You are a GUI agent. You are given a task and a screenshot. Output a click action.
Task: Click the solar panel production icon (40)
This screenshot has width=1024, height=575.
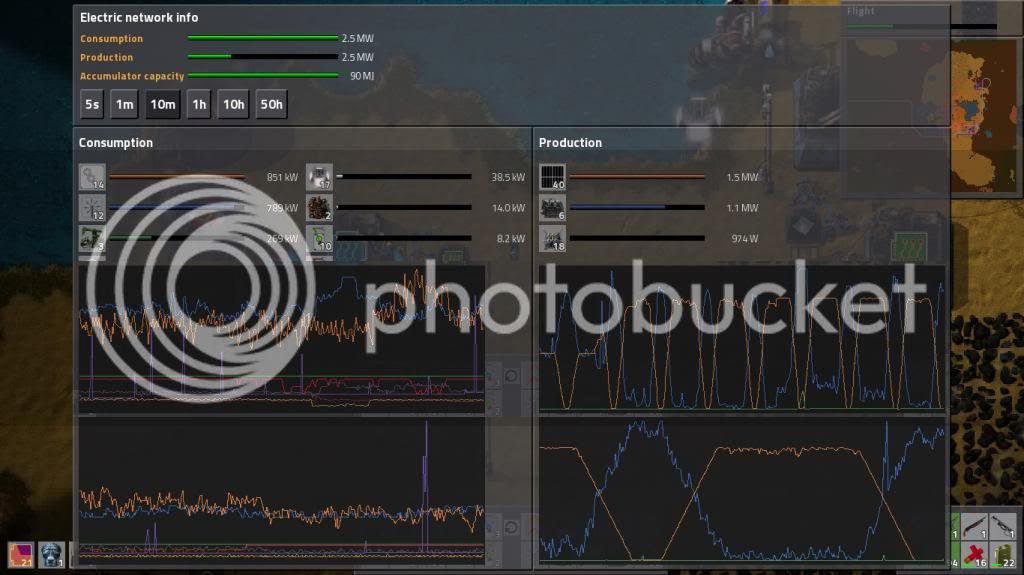pos(552,177)
